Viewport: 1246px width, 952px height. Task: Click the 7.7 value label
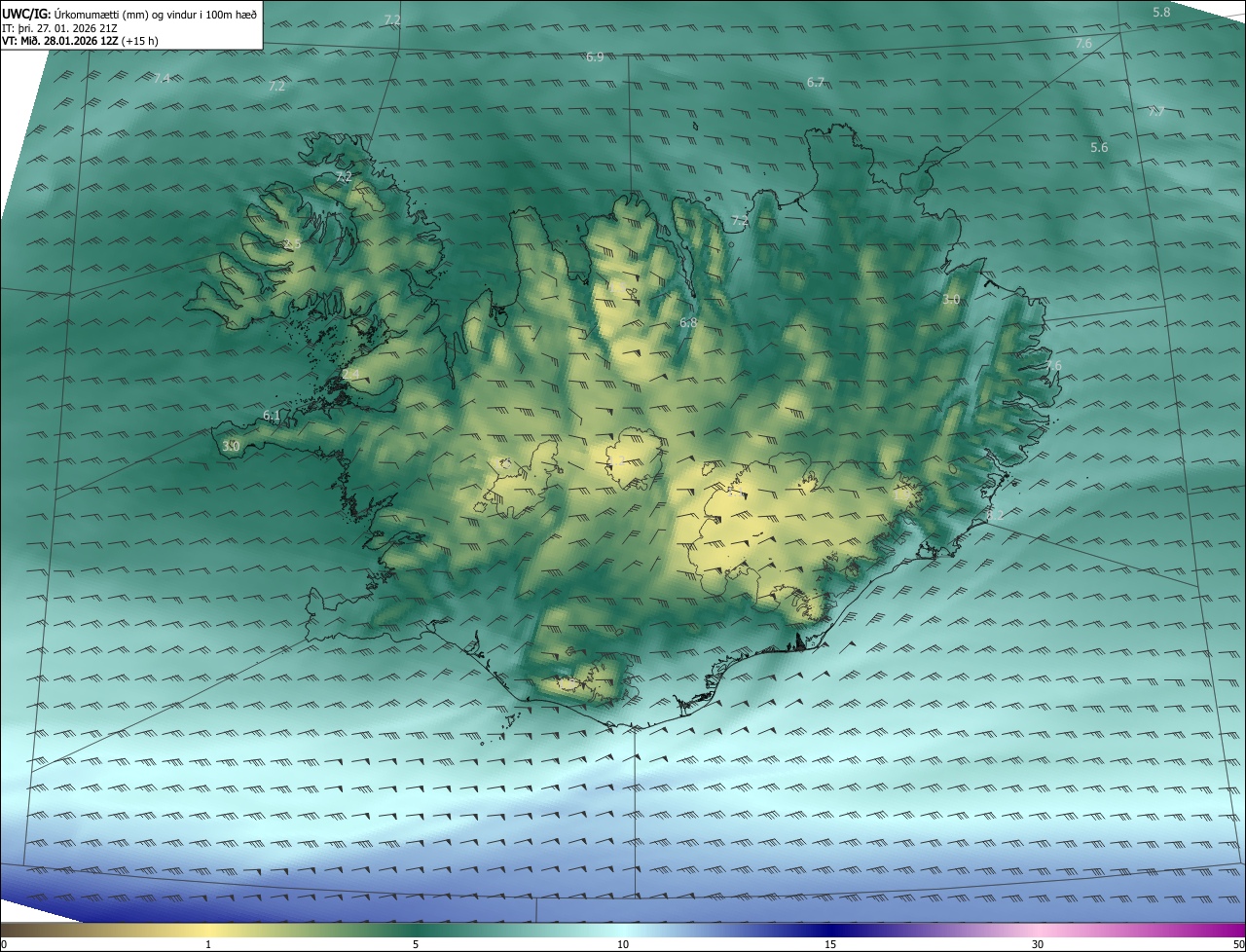pos(1155,111)
